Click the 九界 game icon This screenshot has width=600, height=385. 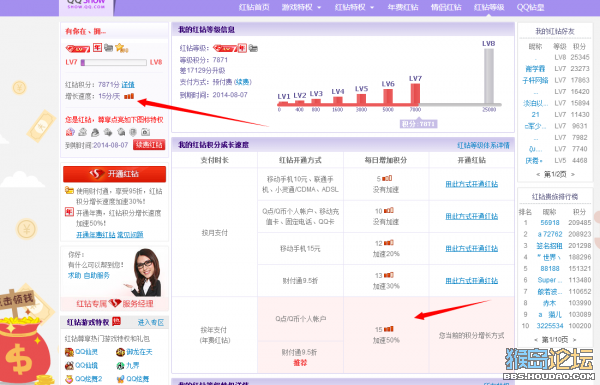120,365
